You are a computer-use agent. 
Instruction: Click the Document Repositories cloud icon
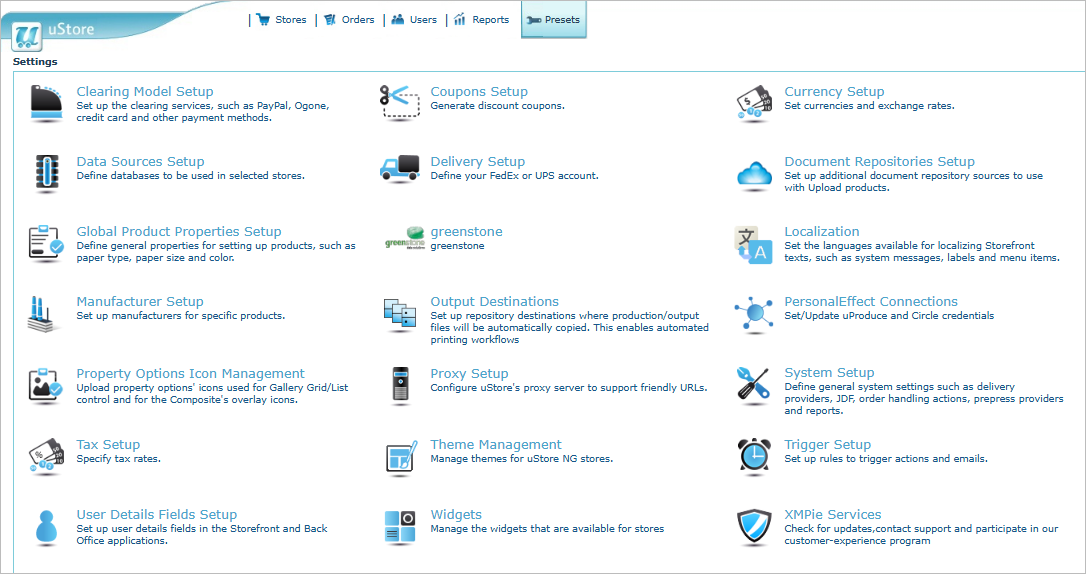[x=754, y=174]
